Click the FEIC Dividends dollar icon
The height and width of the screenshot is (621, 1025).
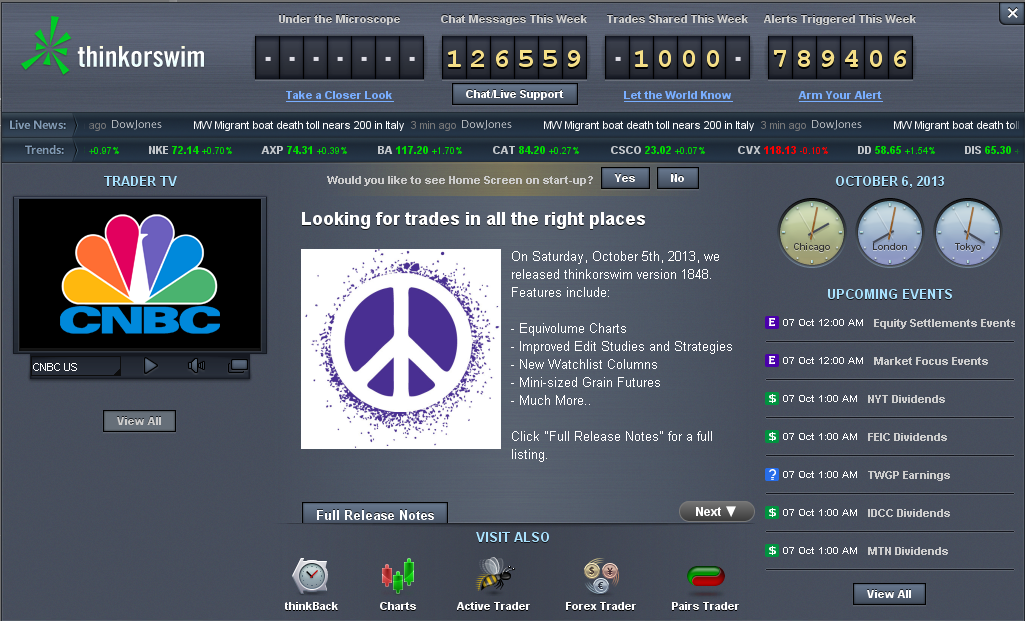(x=771, y=436)
